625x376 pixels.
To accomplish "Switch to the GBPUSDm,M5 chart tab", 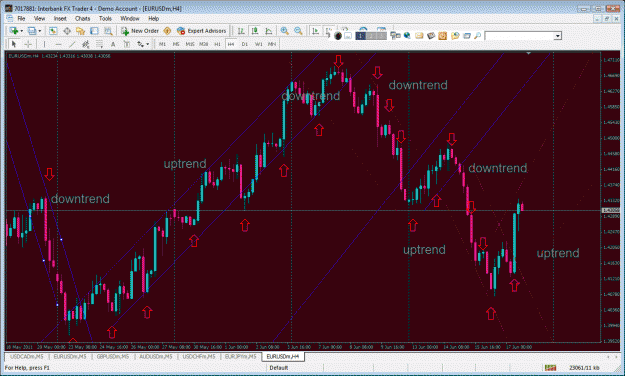I will click(x=113, y=356).
